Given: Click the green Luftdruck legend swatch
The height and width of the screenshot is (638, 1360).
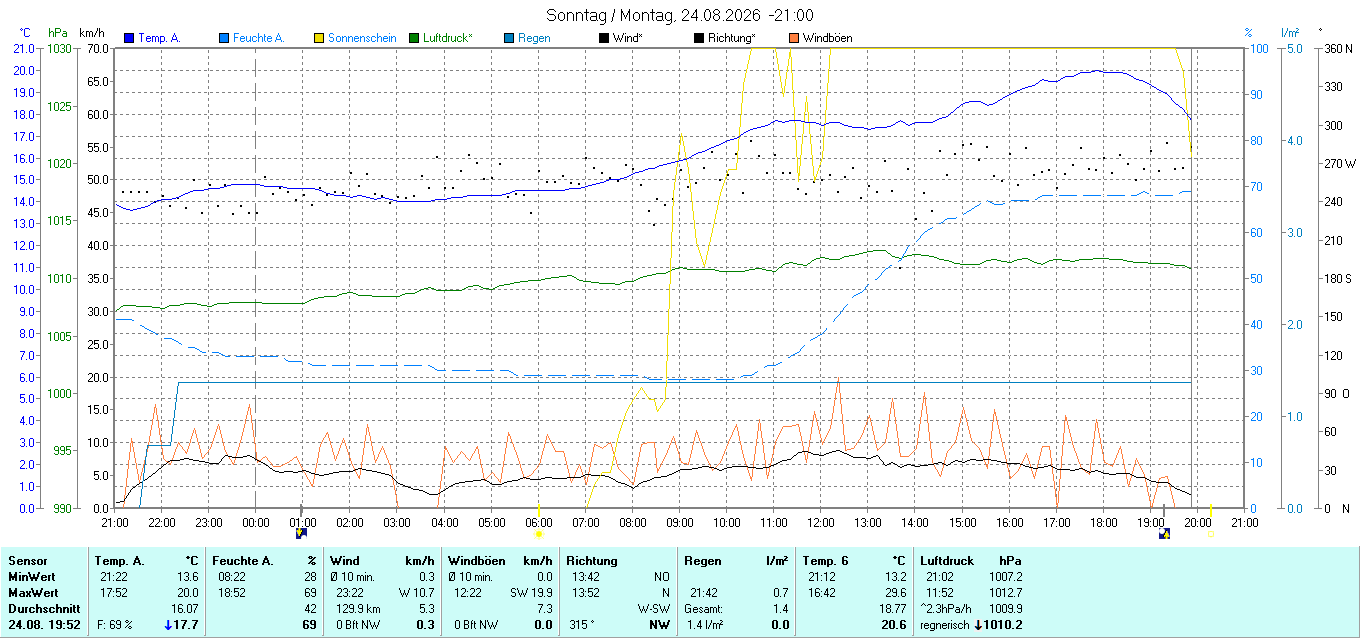Looking at the screenshot, I should (x=414, y=38).
